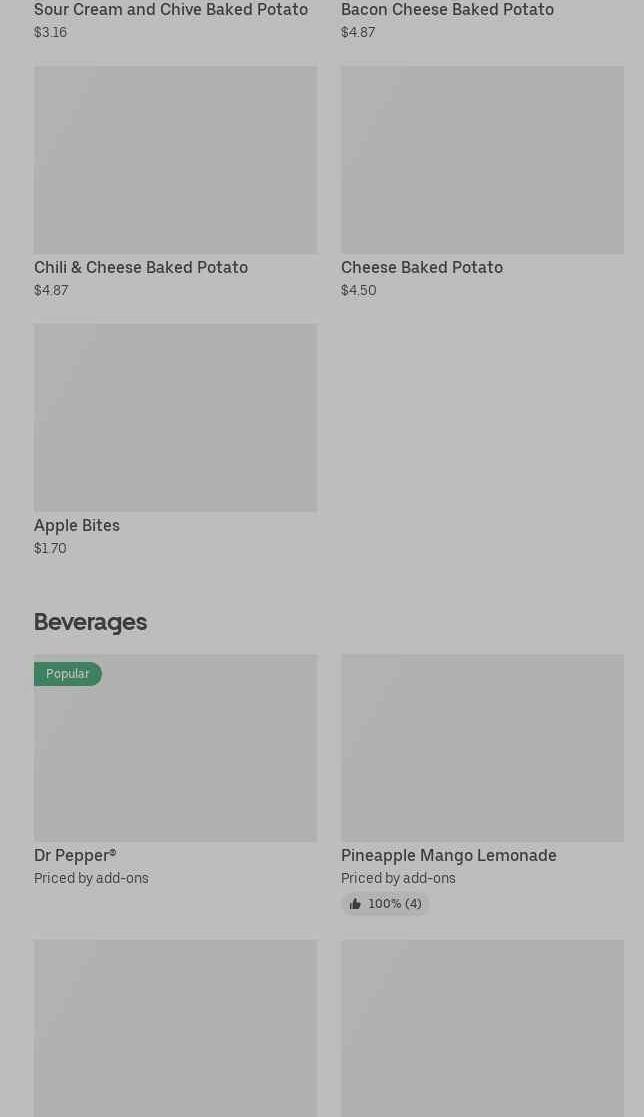Open the Chili & Cheese Baked Potato photo
The image size is (644, 1117).
click(x=175, y=160)
